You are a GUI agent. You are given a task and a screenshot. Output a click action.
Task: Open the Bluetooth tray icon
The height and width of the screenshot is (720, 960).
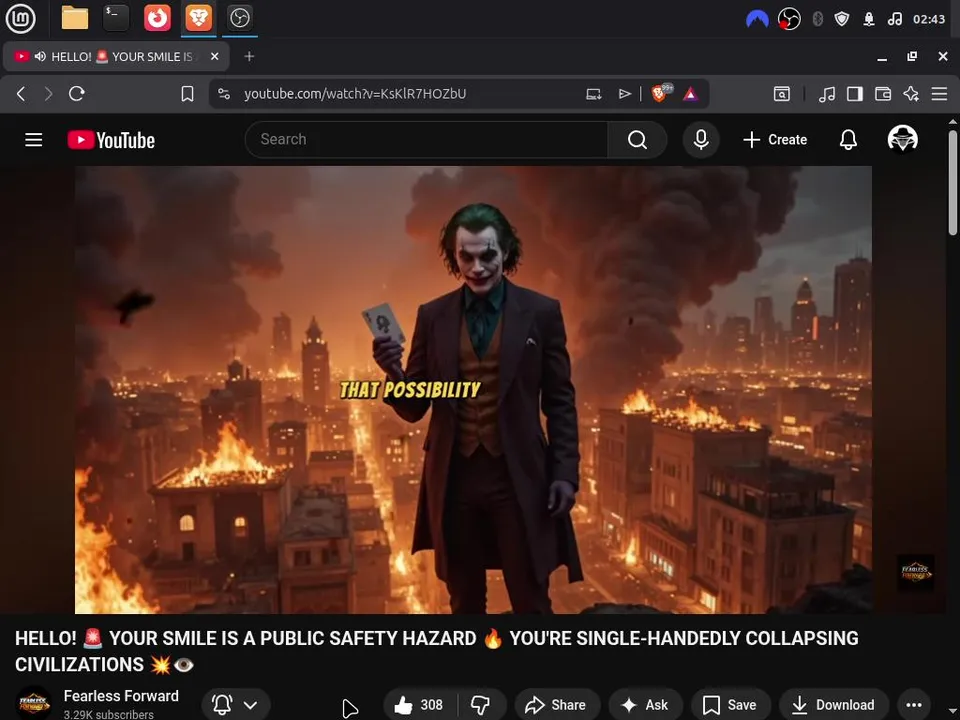(817, 20)
